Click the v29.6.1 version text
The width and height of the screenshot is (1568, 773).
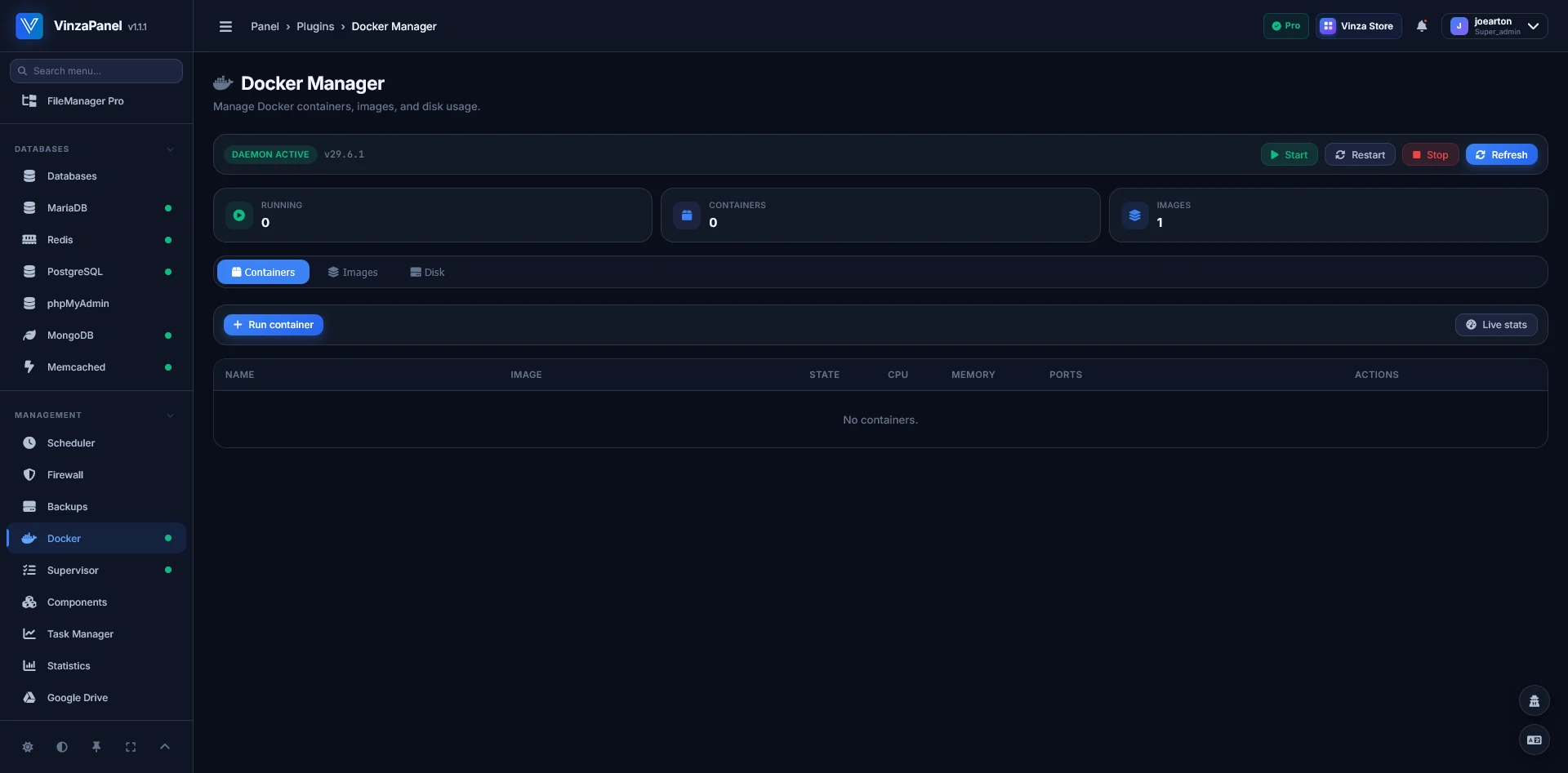(x=344, y=154)
